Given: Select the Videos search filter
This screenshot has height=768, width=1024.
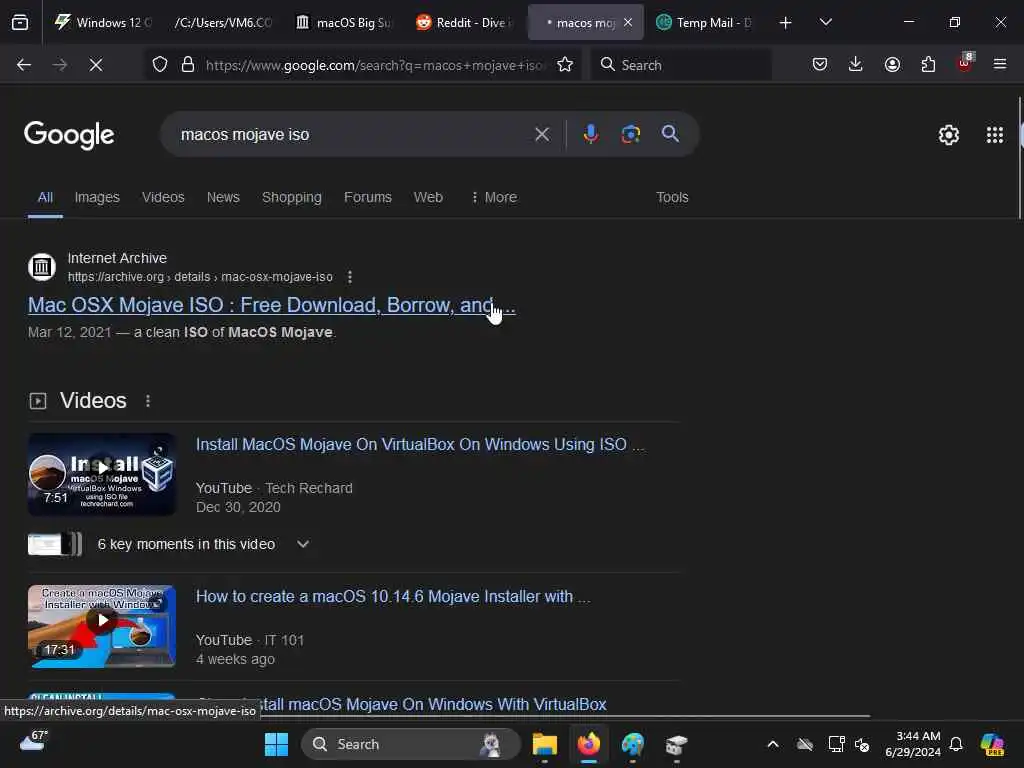Looking at the screenshot, I should point(163,197).
